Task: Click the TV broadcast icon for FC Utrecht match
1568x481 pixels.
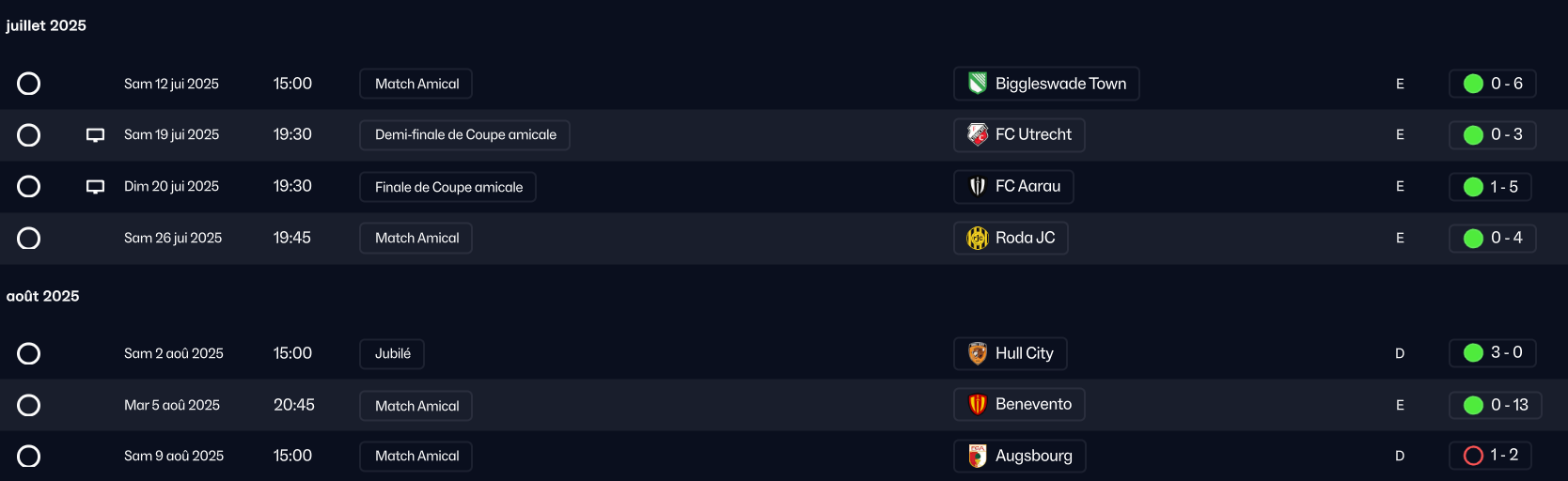Action: (x=95, y=135)
